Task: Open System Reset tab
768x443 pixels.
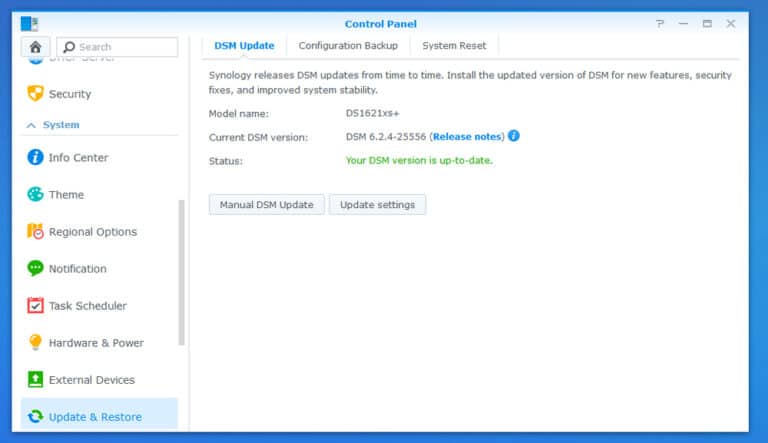Action: coord(454,46)
